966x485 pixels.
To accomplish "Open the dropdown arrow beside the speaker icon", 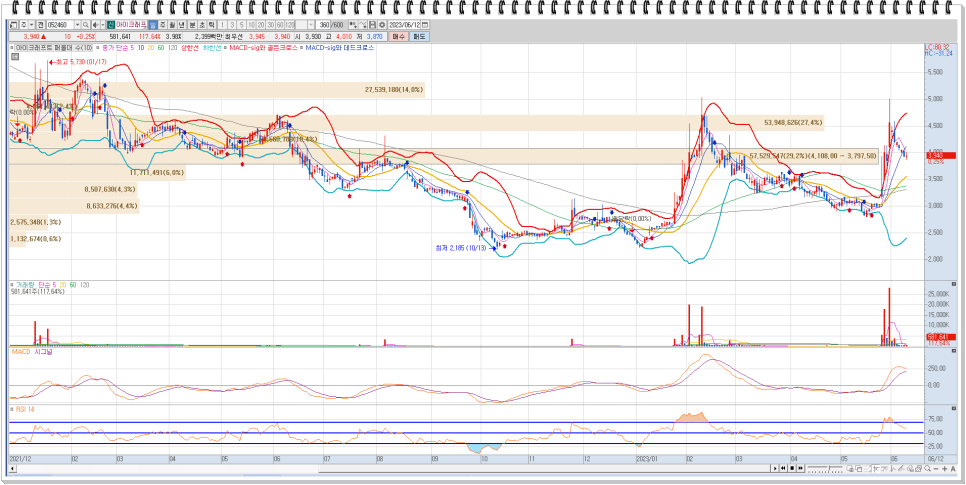I will pyautogui.click(x=102, y=25).
